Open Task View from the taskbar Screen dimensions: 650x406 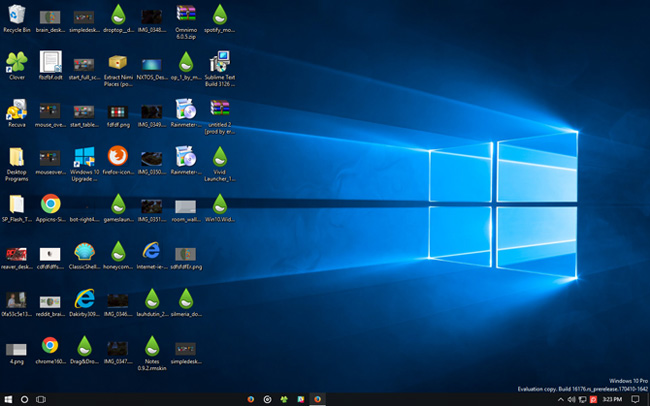point(42,399)
